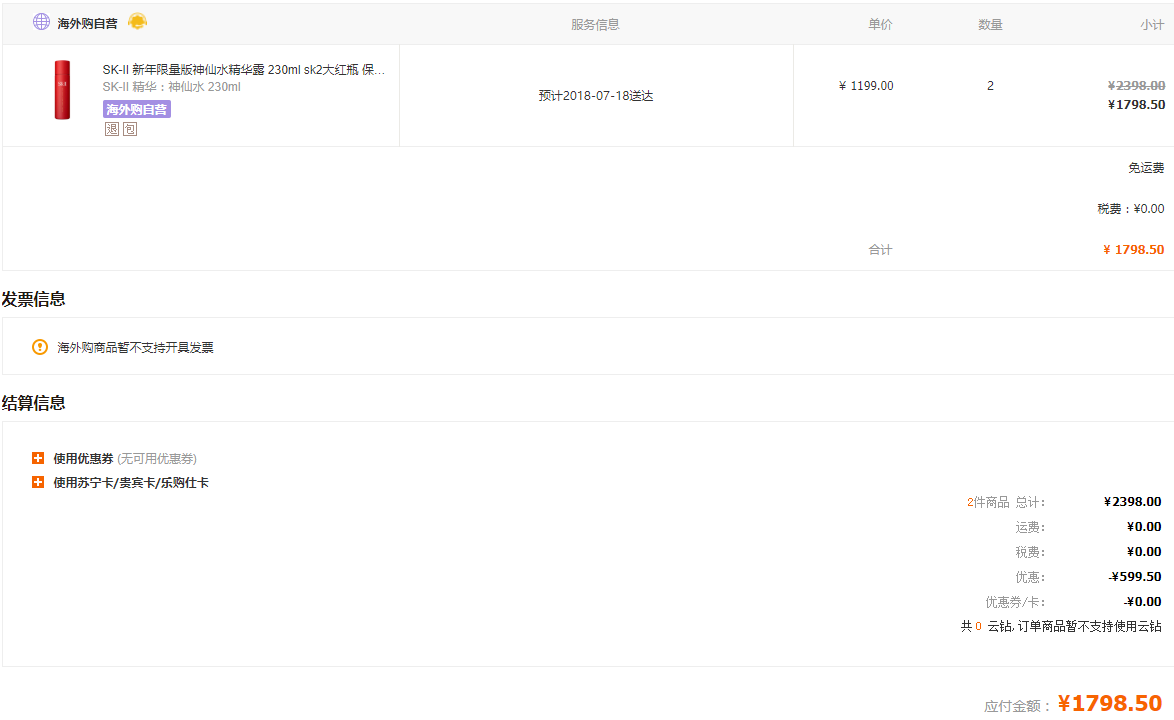This screenshot has height=720, width=1174.
Task: Click the orange ¥ 1798.50 beside 合计
Action: (x=1134, y=250)
